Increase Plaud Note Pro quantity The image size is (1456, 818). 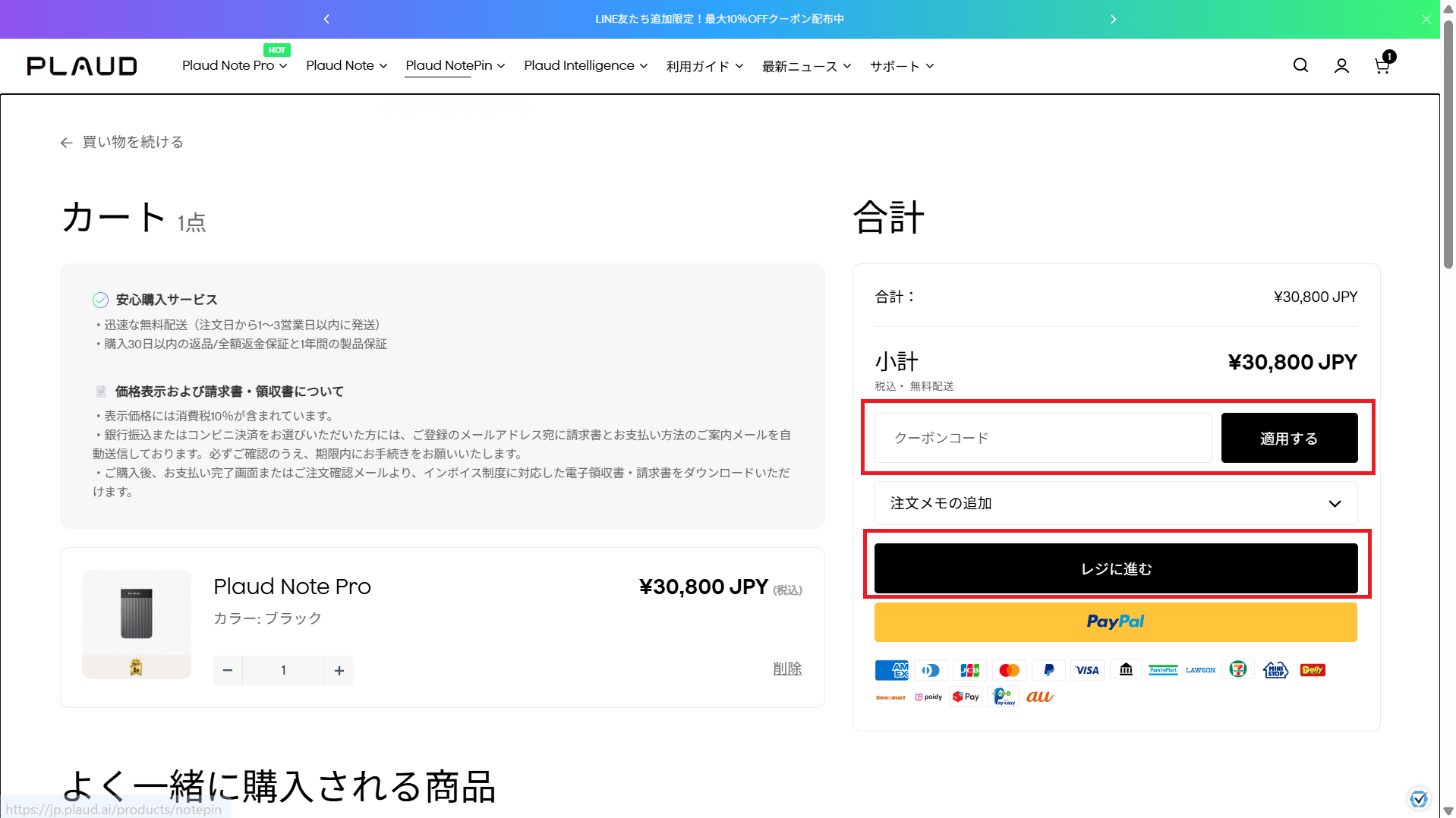[x=339, y=671]
